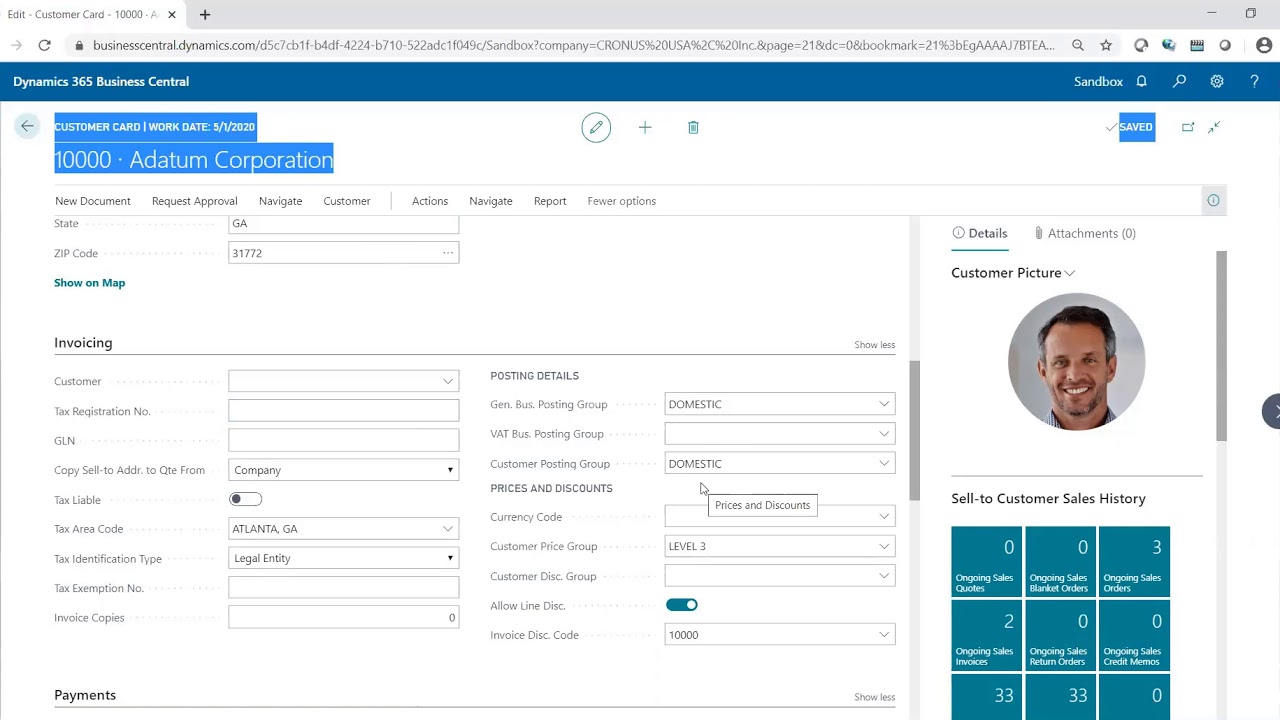Expand Customer Price Group dropdown

[x=884, y=546]
